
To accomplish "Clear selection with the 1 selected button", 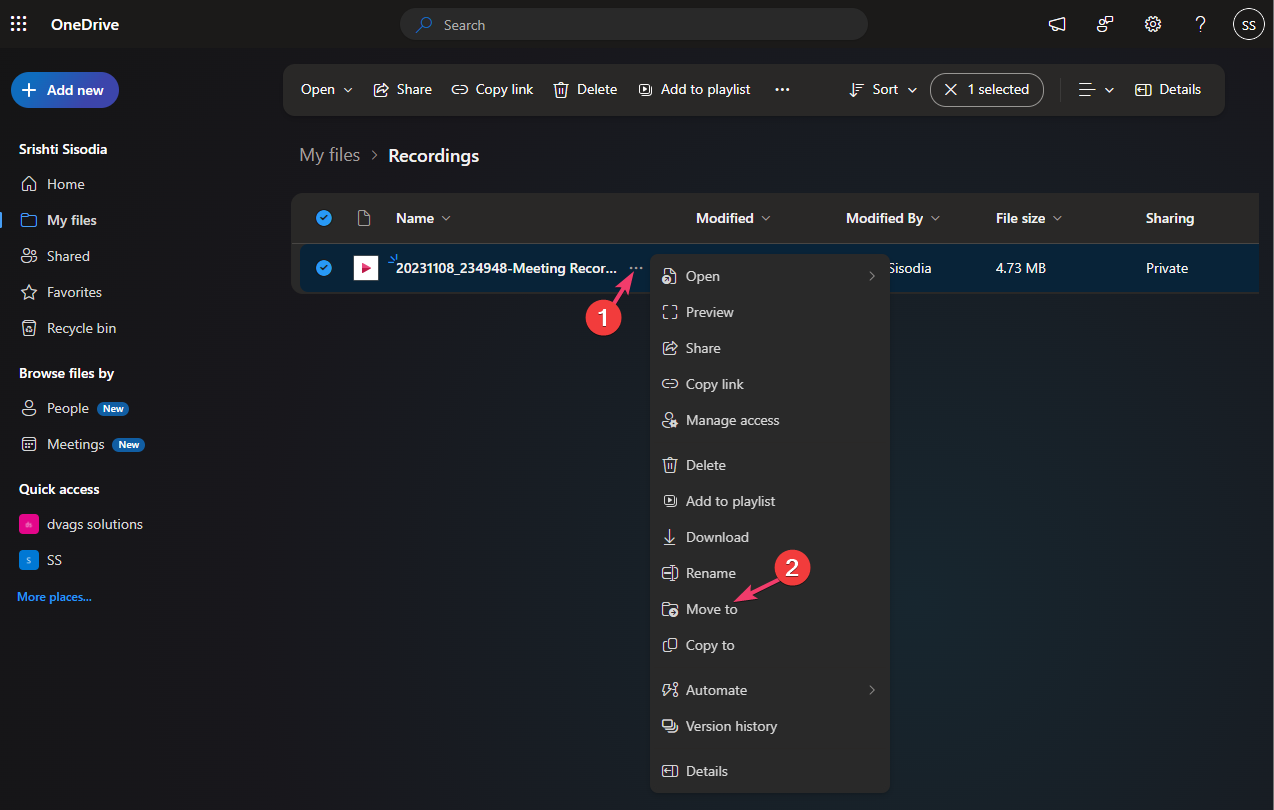I will coord(986,89).
